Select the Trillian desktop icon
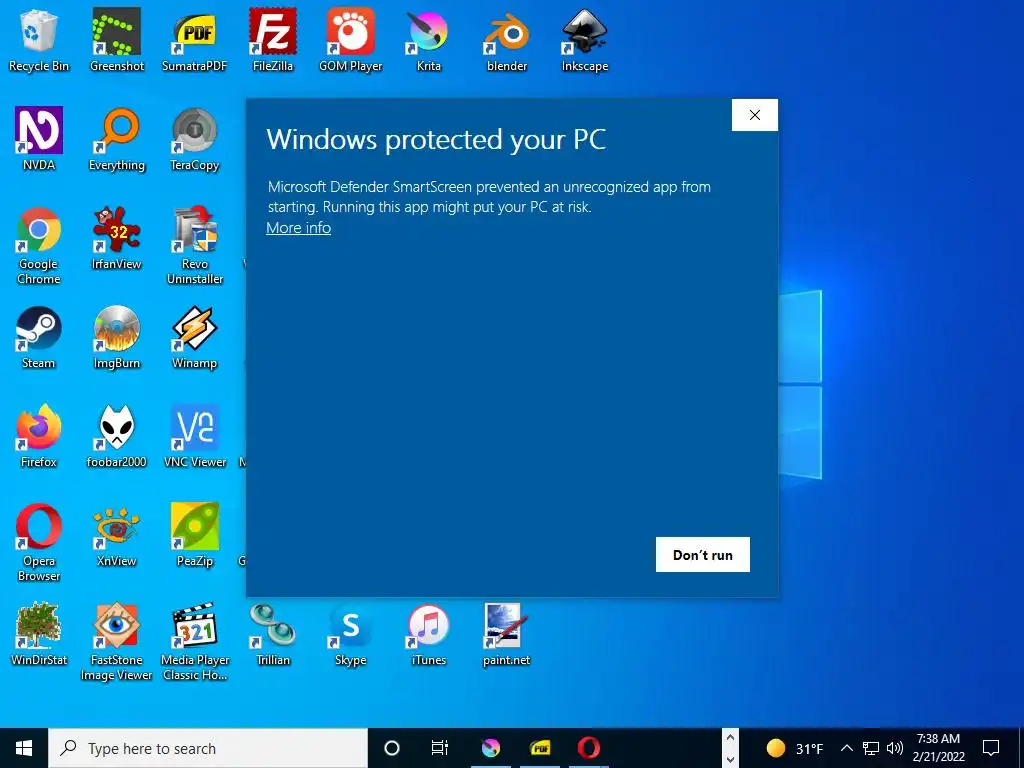The image size is (1024, 768). point(273,634)
